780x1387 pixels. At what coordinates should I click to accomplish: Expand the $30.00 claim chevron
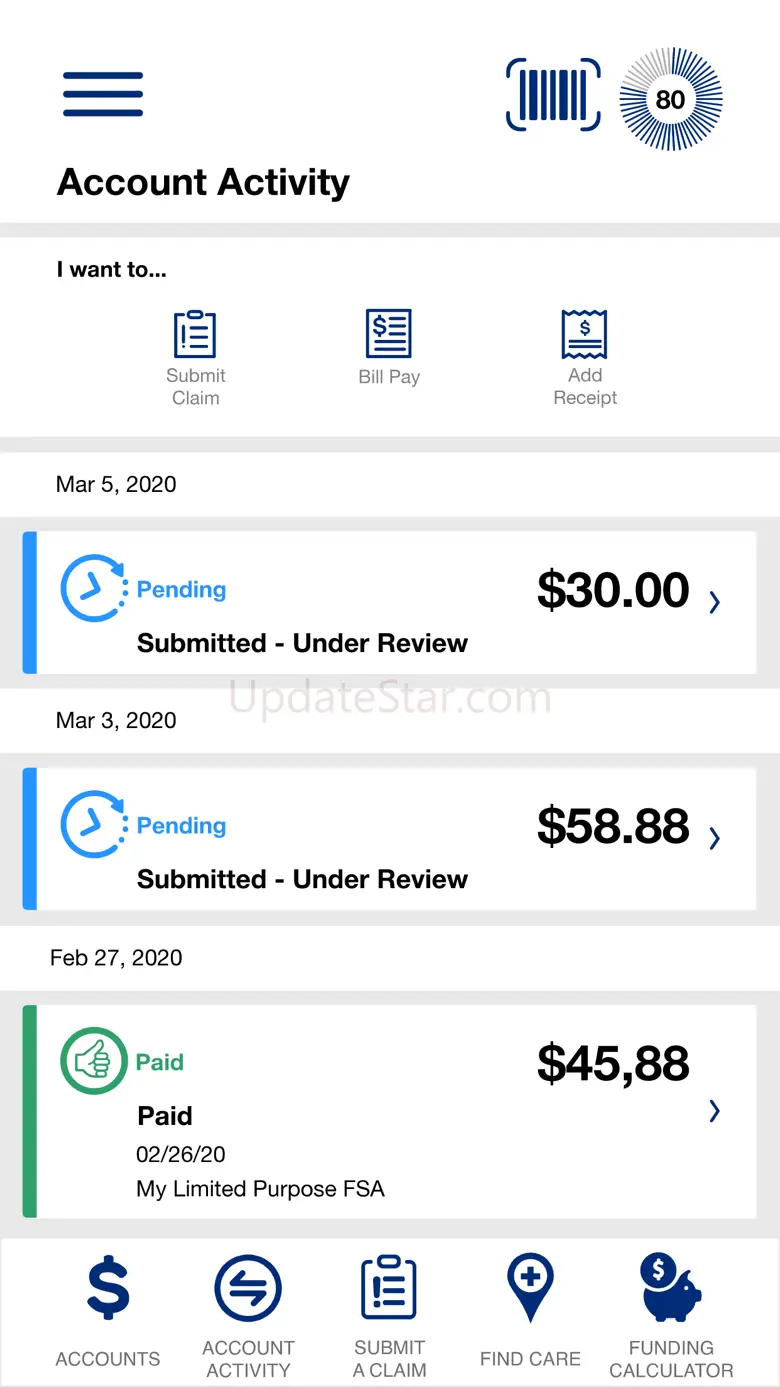[714, 602]
